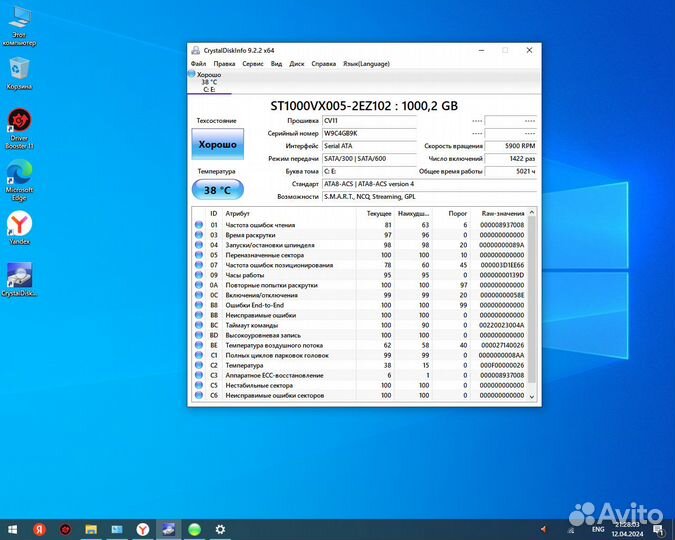Open Driver Booster 11 desktop shortcut

click(x=19, y=129)
